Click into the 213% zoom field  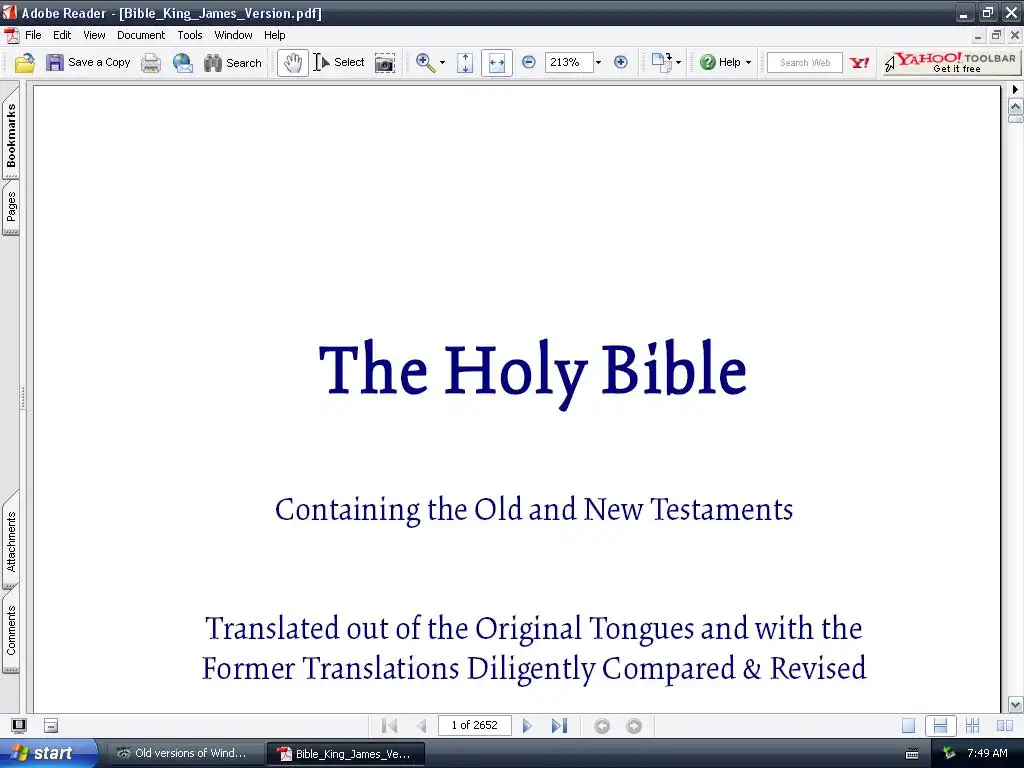(568, 62)
